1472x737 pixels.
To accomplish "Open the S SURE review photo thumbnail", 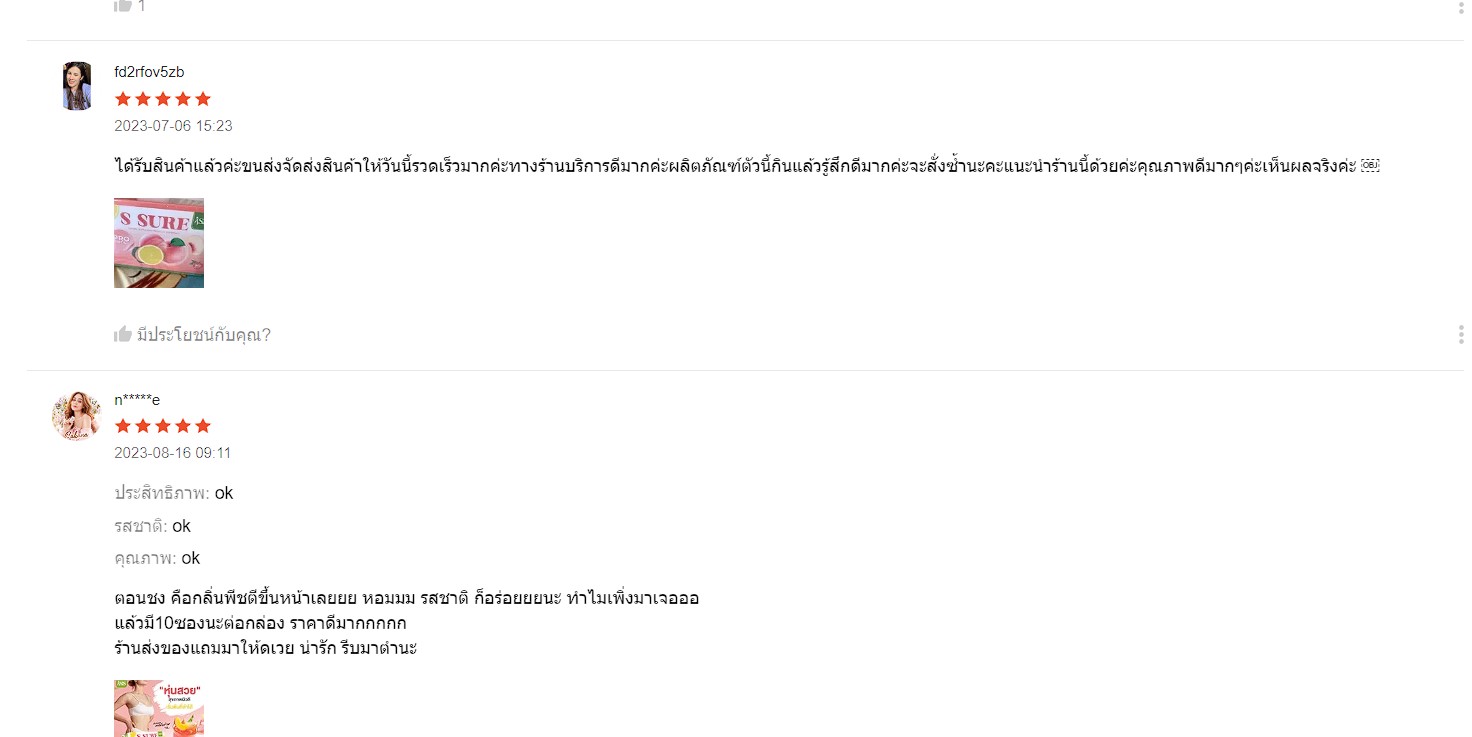I will (159, 243).
